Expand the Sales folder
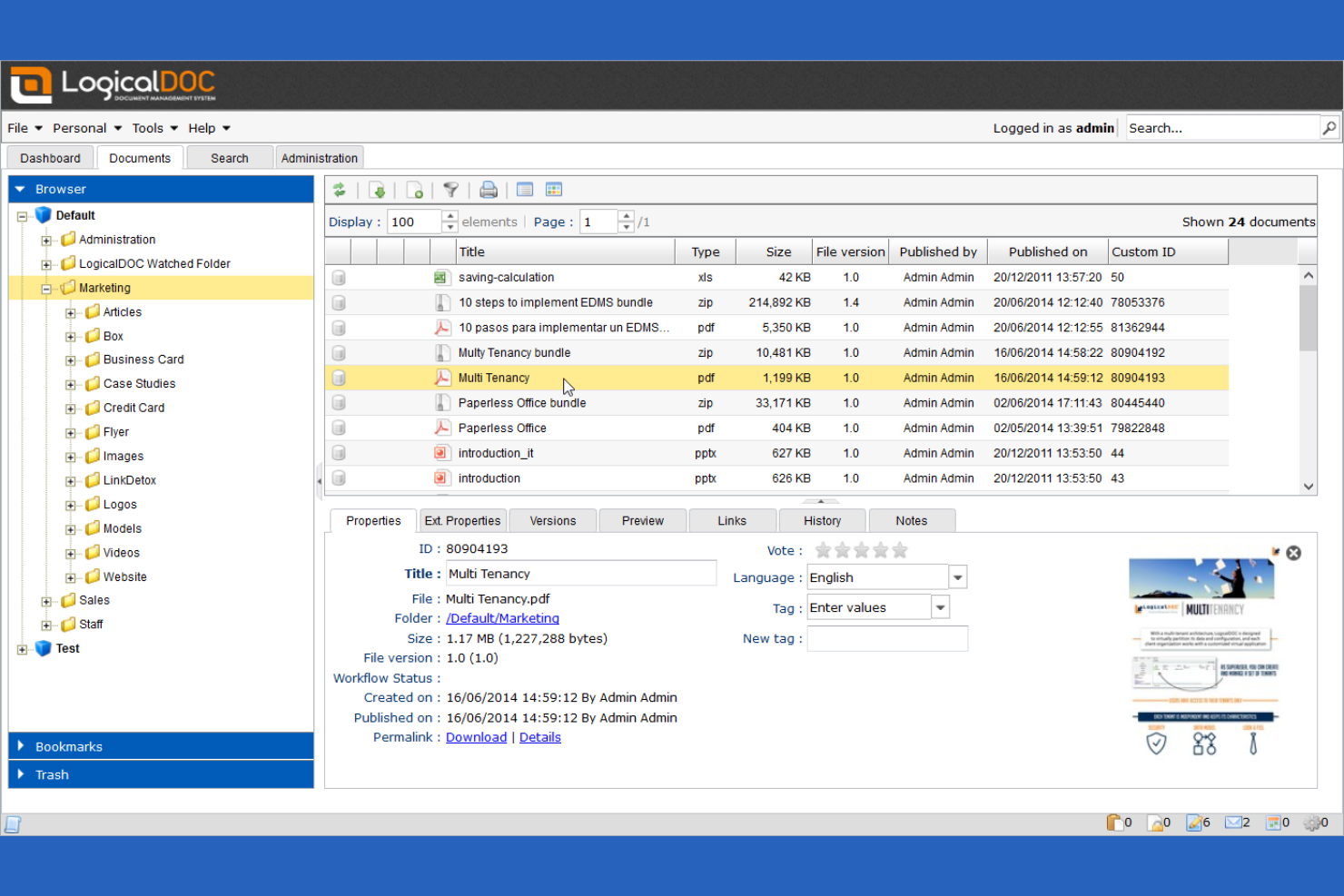 (46, 600)
